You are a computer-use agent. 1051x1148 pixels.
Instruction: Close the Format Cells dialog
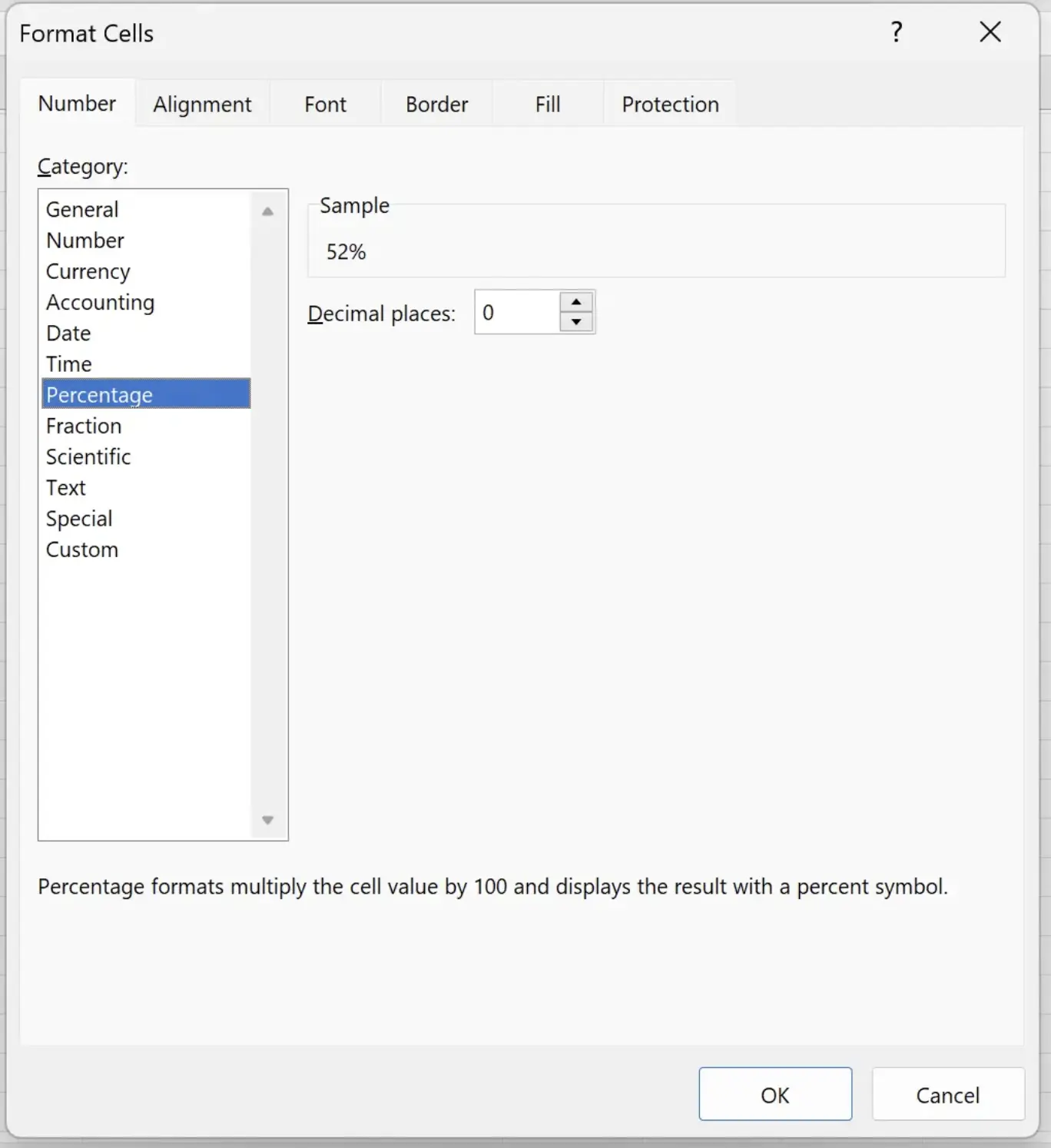click(x=990, y=32)
